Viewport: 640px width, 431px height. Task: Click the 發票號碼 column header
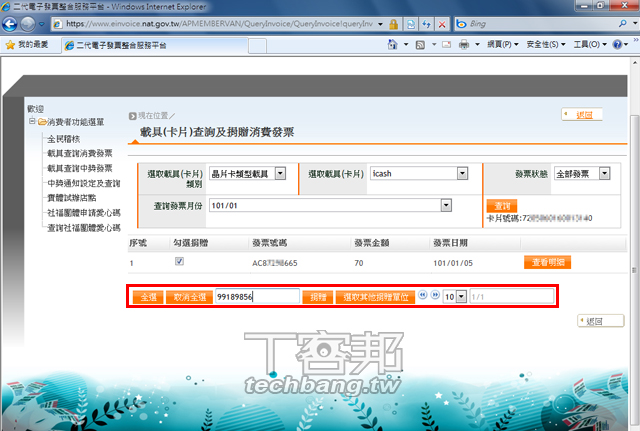click(269, 243)
